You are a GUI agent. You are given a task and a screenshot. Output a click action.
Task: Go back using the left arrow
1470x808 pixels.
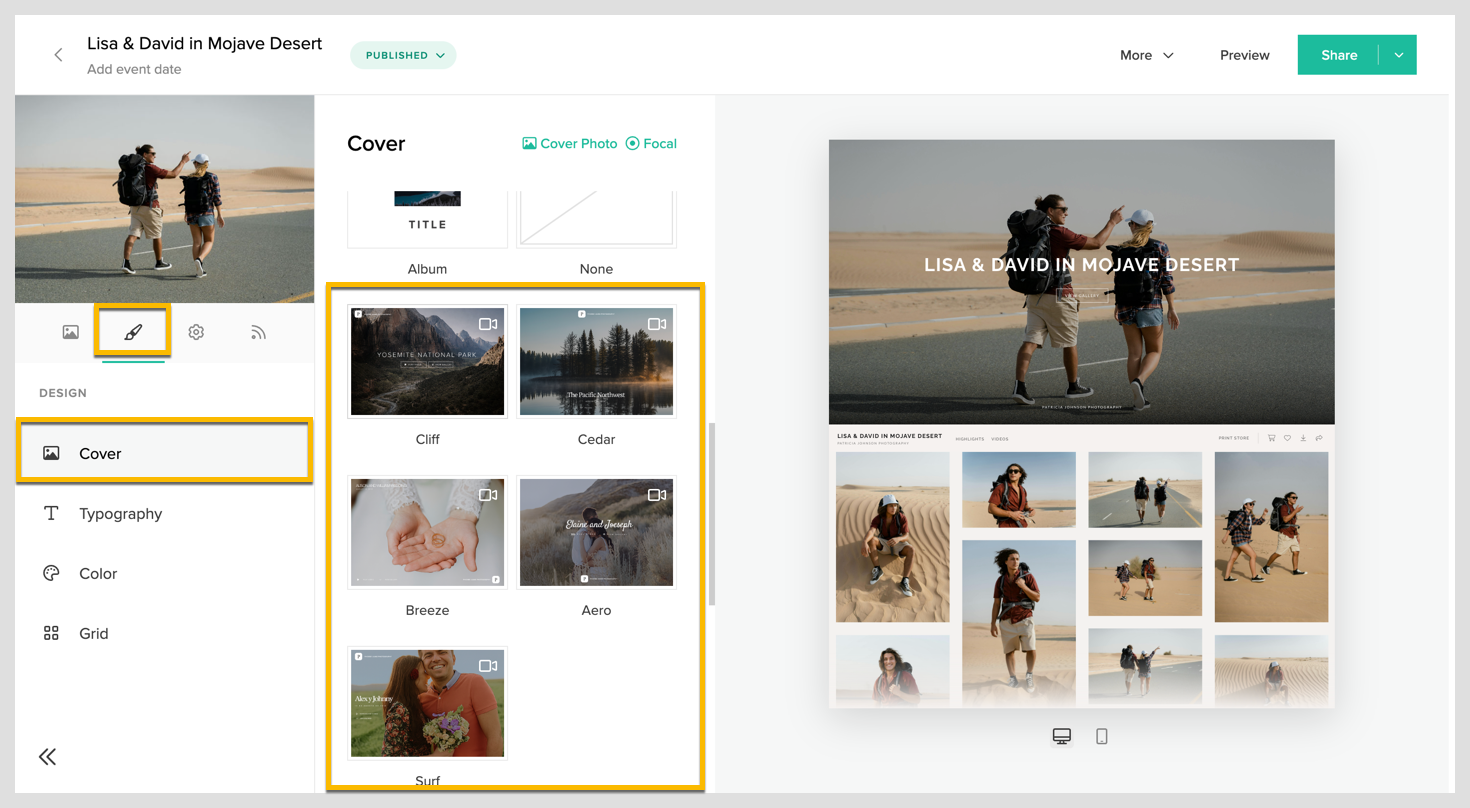(58, 55)
